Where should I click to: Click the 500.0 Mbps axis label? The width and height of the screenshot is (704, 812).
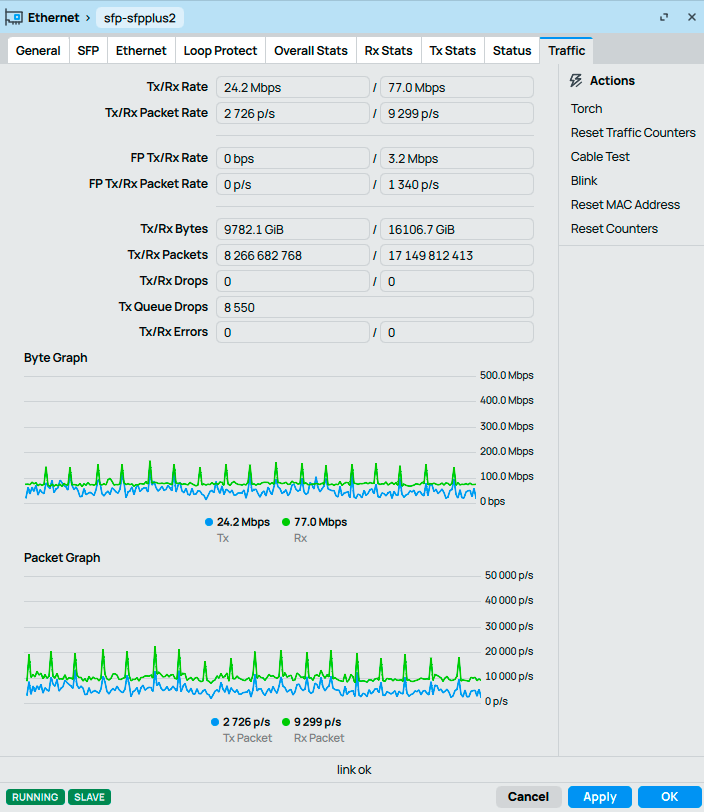tap(507, 375)
